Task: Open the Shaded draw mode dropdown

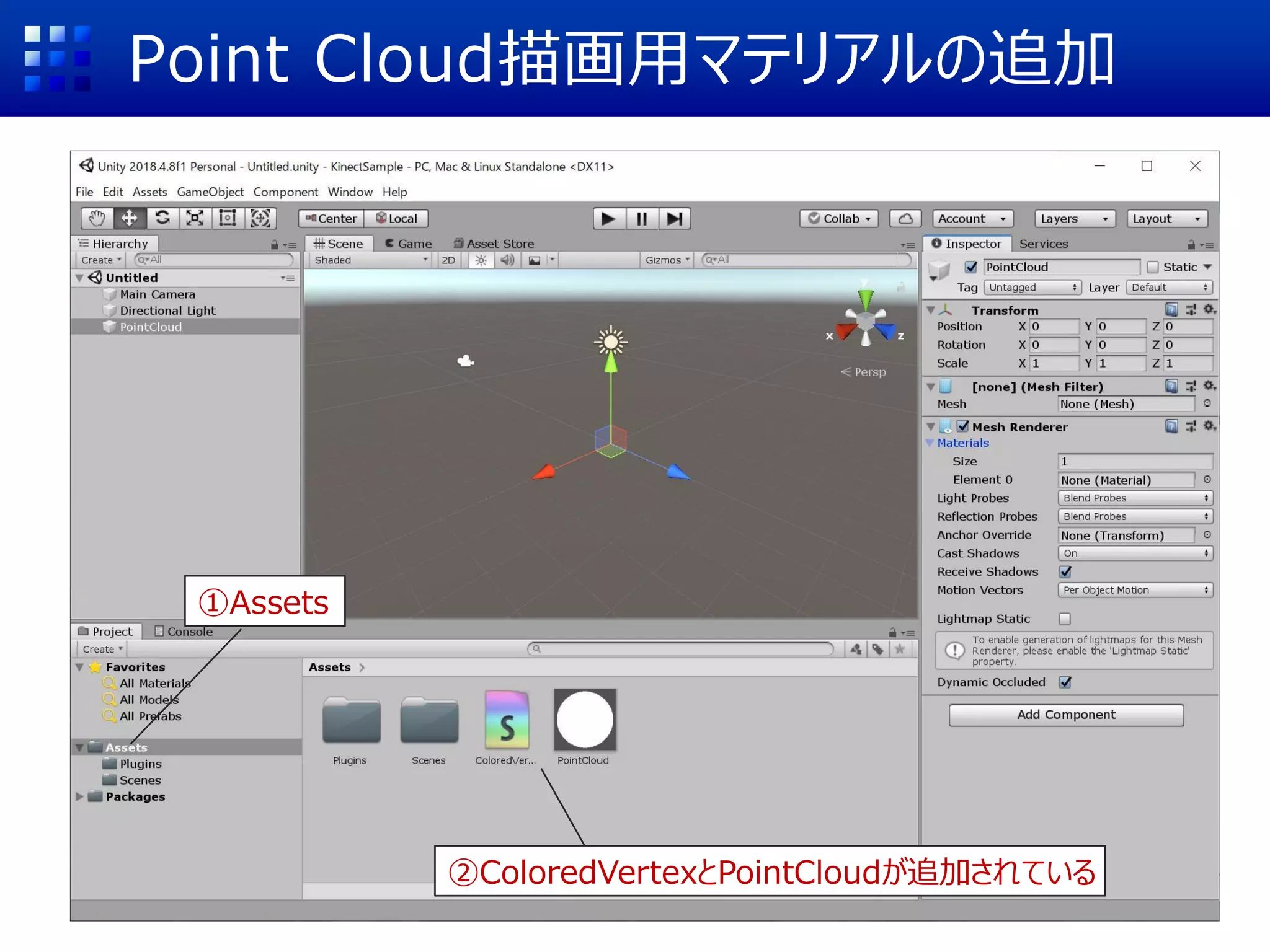Action: [371, 260]
